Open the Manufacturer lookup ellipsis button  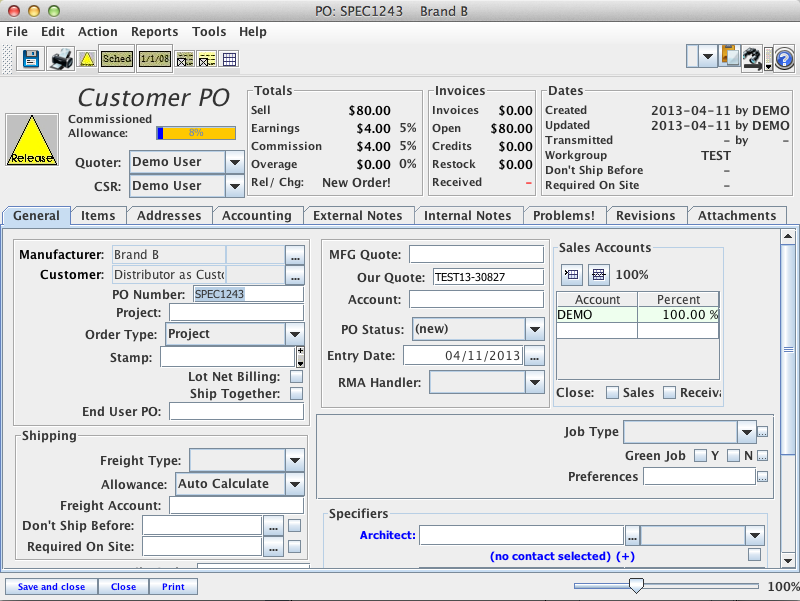click(295, 255)
